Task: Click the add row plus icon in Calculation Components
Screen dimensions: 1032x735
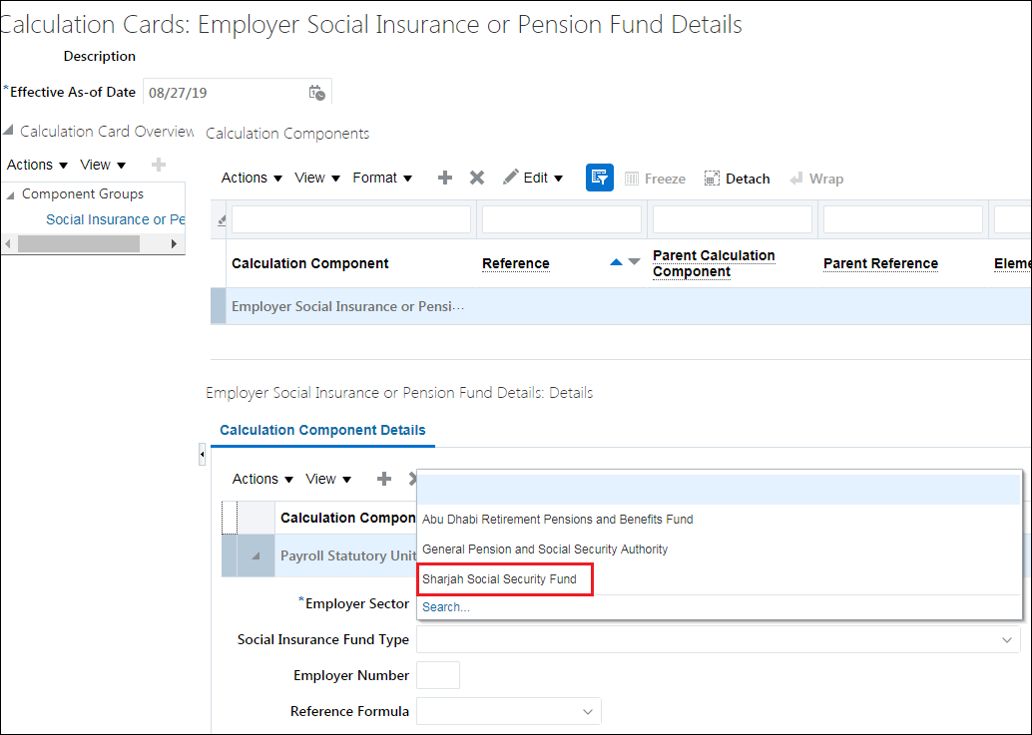Action: (445, 178)
